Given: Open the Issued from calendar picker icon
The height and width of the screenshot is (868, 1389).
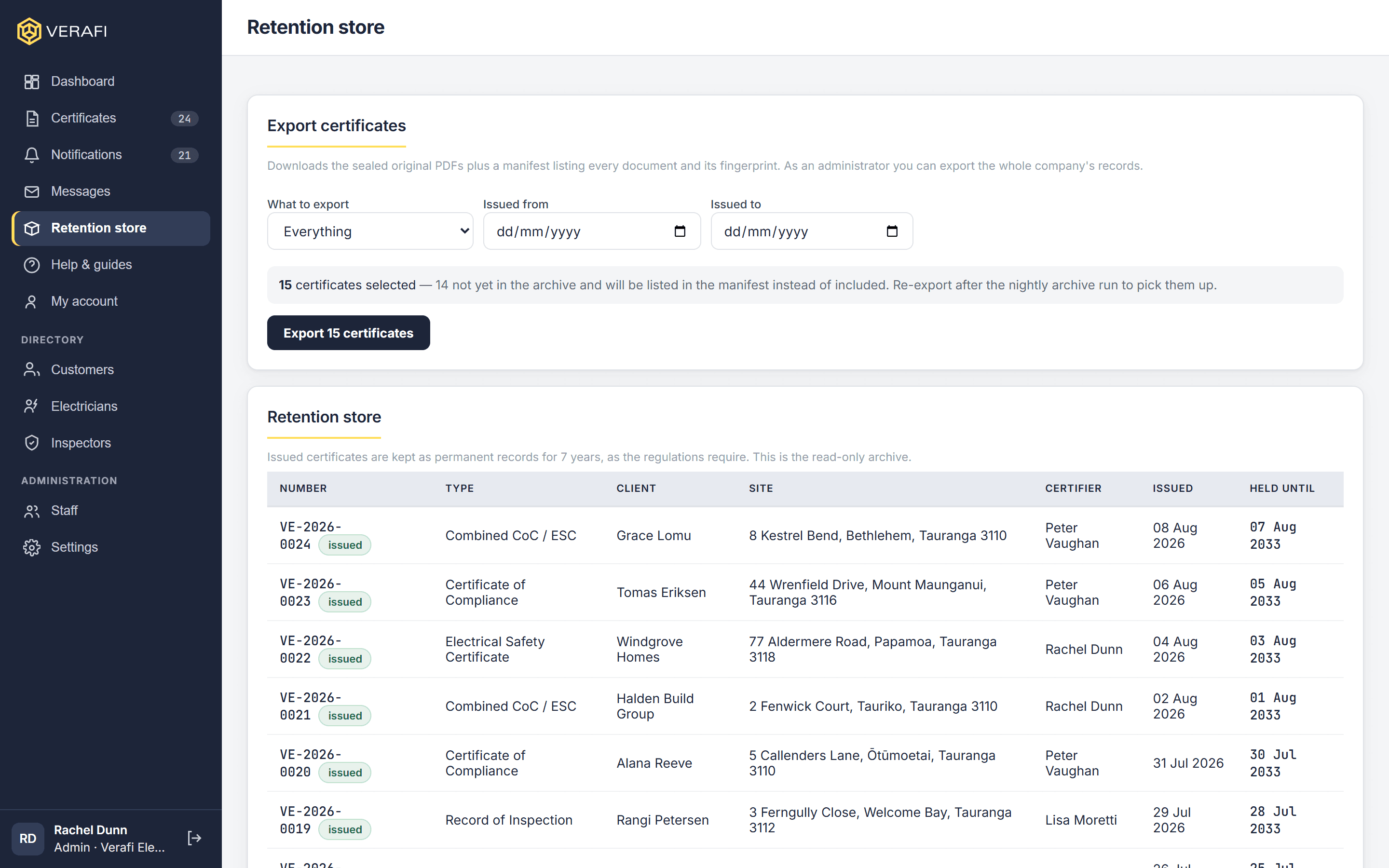Looking at the screenshot, I should (680, 231).
